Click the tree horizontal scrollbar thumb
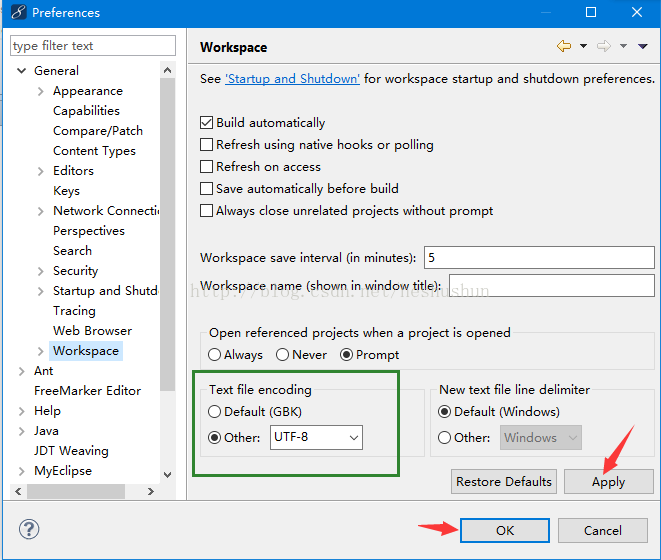Screen dimensions: 661x560 76,491
